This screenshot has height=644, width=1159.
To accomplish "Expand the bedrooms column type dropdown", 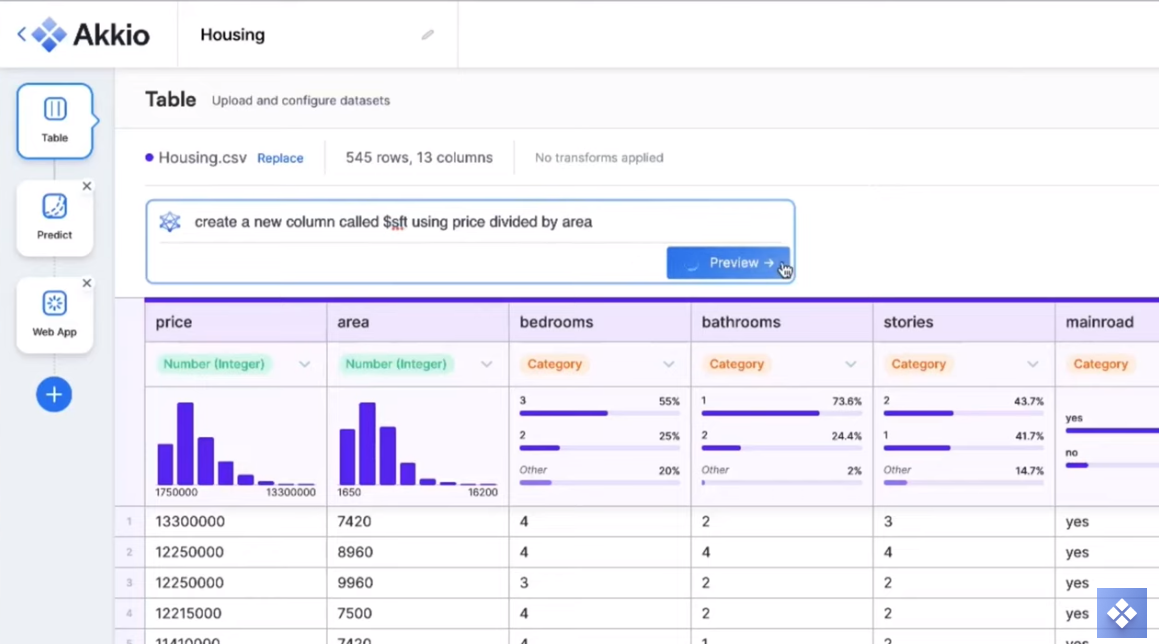I will [668, 365].
